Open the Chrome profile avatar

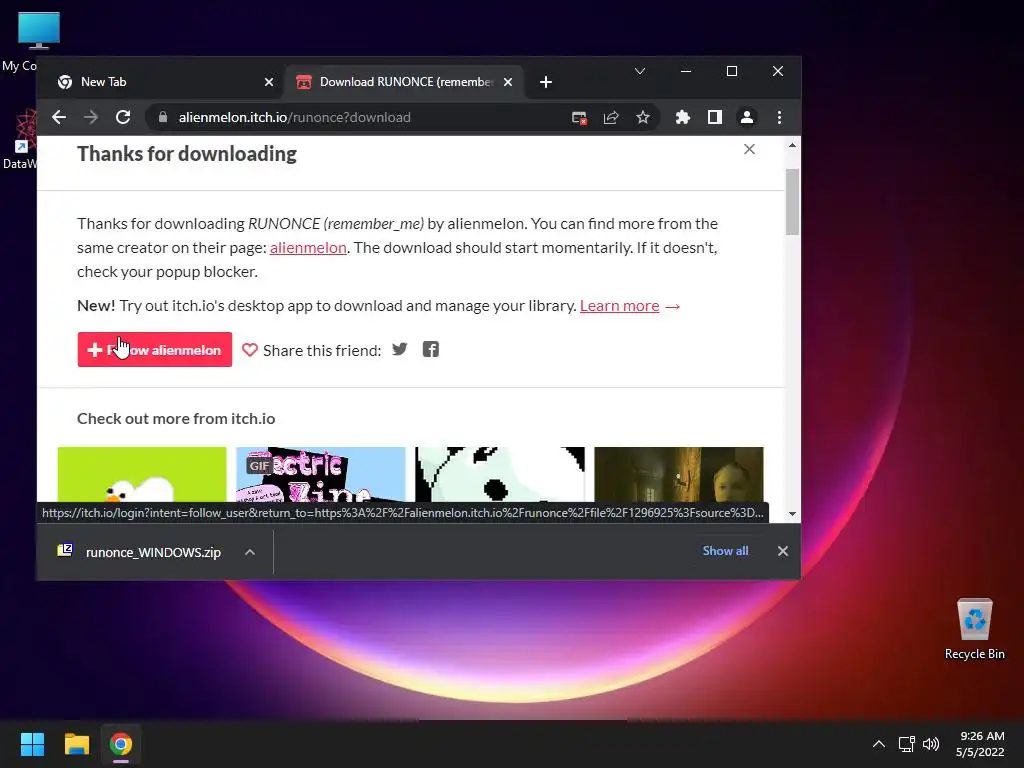tap(746, 118)
